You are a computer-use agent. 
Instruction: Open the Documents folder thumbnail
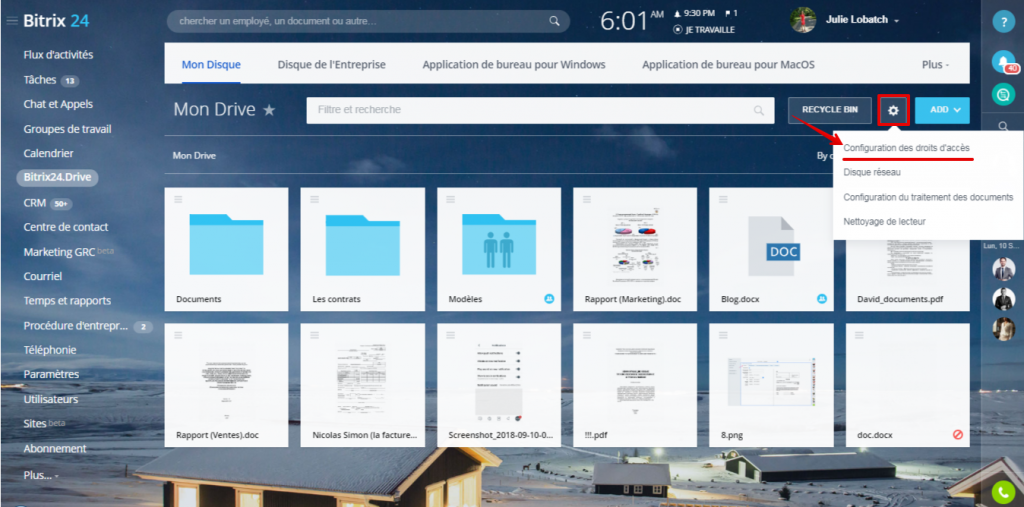pyautogui.click(x=227, y=244)
